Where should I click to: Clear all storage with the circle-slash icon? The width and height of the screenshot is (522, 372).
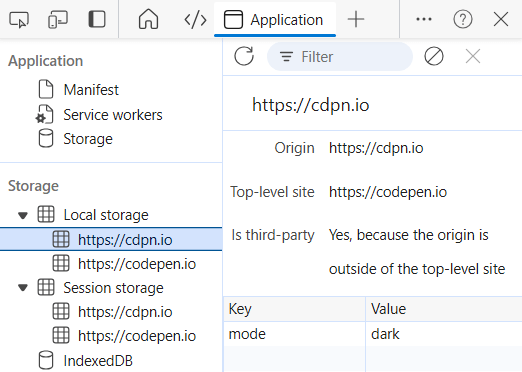pos(434,56)
